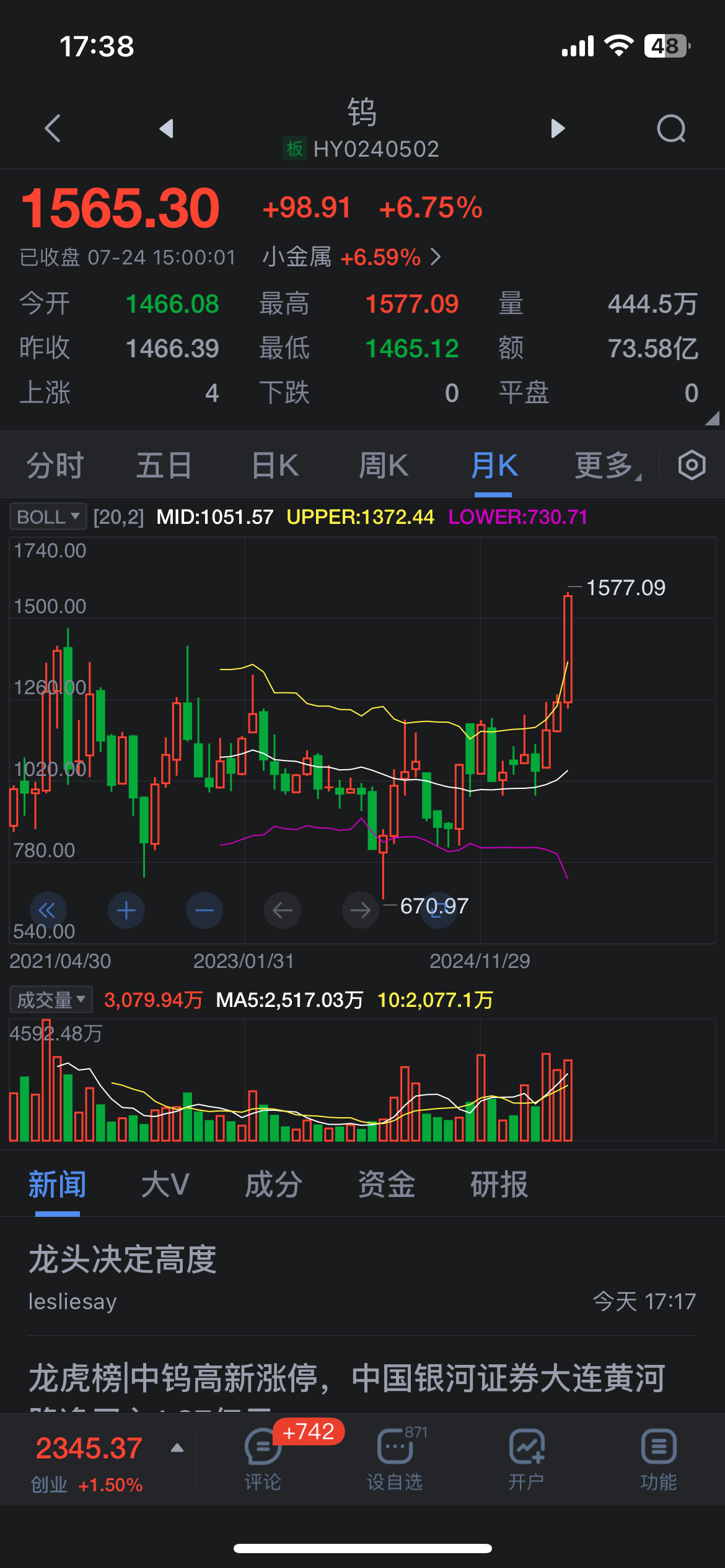Open 成交量 indicator dropdown
The image size is (725, 1568).
point(51,1000)
